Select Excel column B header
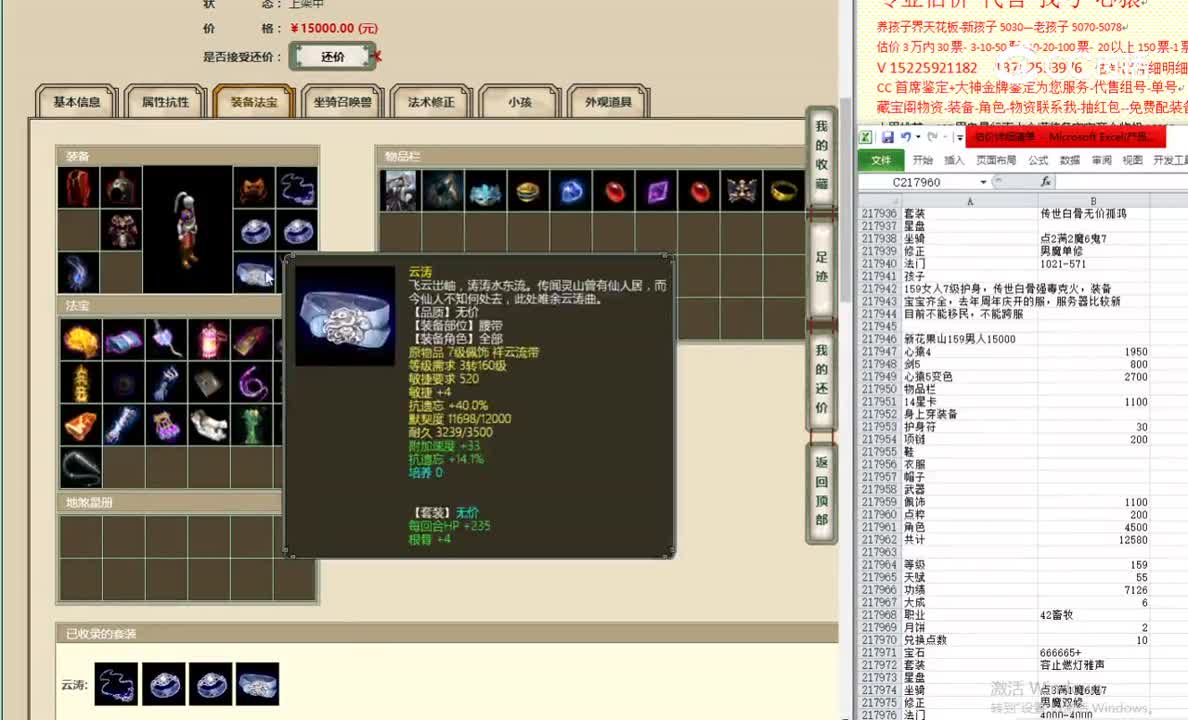Viewport: 1188px width, 720px height. pyautogui.click(x=1093, y=201)
